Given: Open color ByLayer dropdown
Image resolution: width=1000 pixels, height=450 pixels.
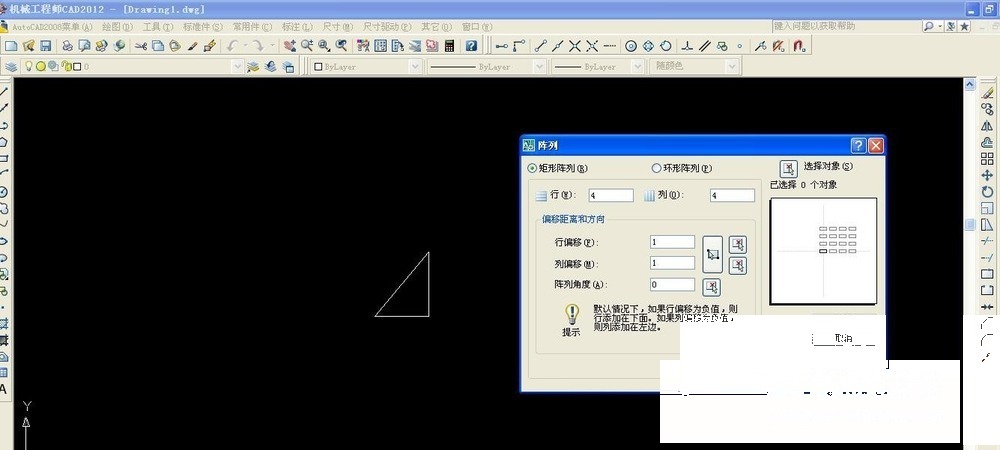Looking at the screenshot, I should click(415, 66).
